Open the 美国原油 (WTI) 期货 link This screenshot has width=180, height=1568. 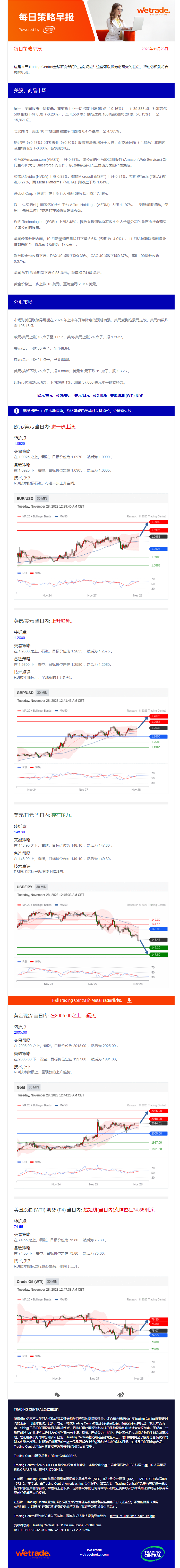126,395
